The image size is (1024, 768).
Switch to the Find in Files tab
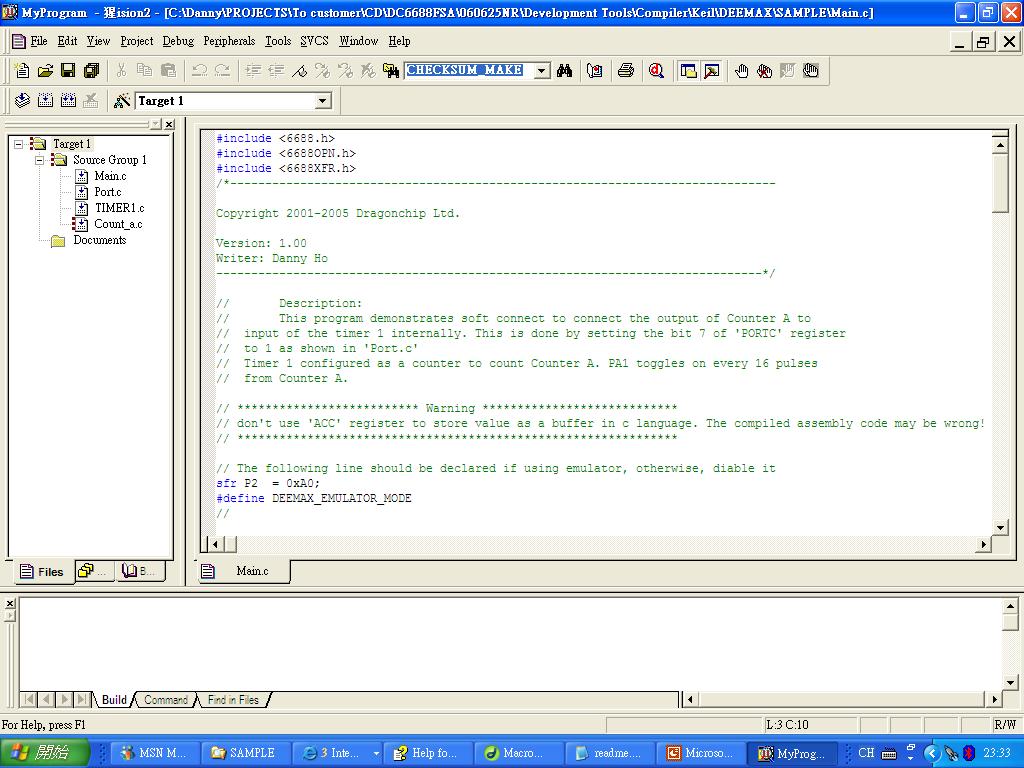233,699
